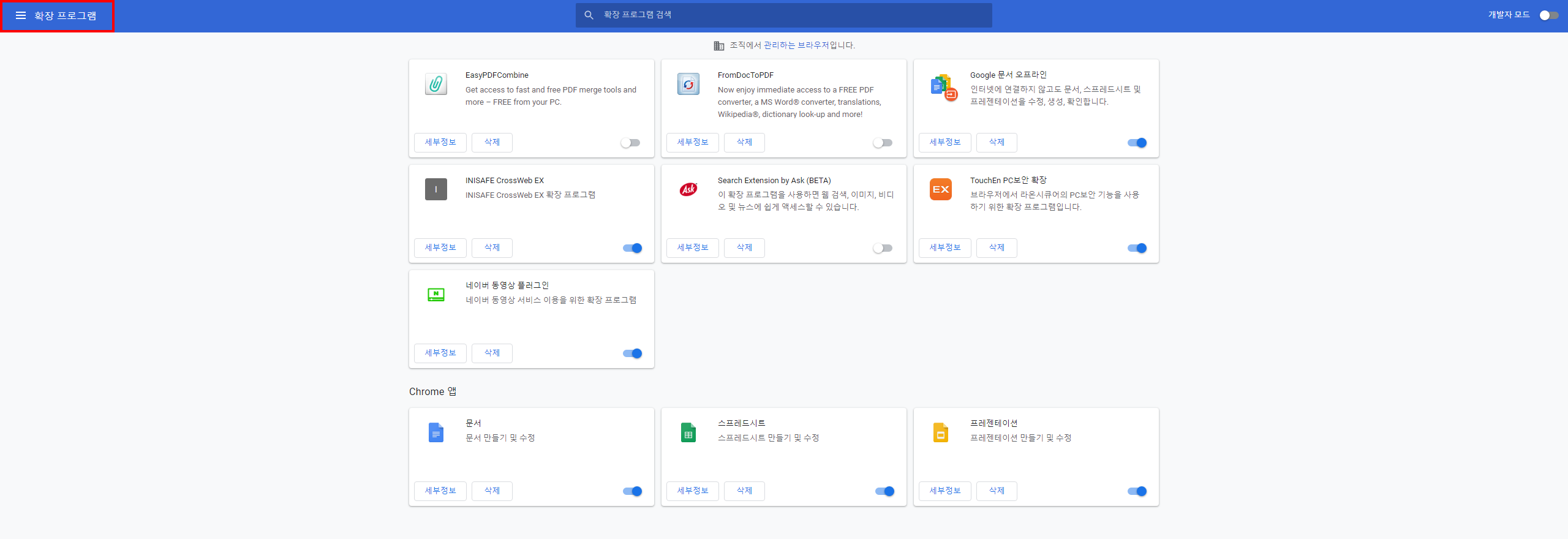Enable the EasyPDFCombine extension
Image resolution: width=1568 pixels, height=539 pixels.
[x=630, y=143]
